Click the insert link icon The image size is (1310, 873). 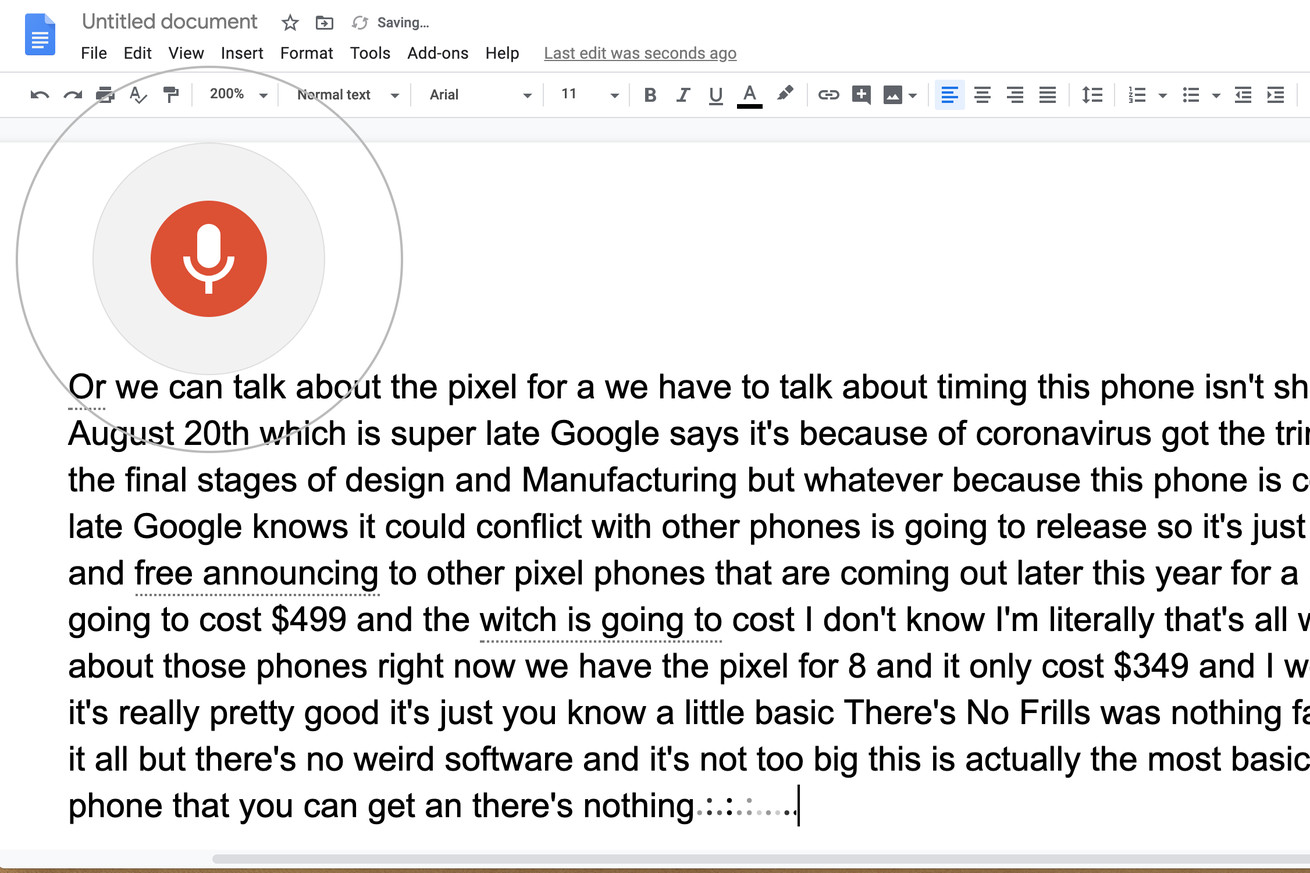(828, 95)
